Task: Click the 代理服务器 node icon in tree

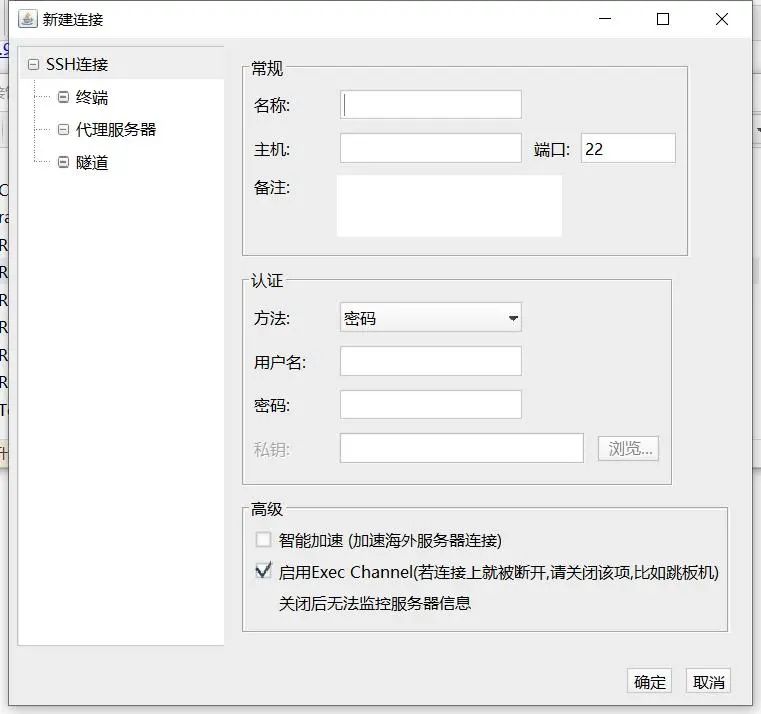Action: tap(64, 130)
